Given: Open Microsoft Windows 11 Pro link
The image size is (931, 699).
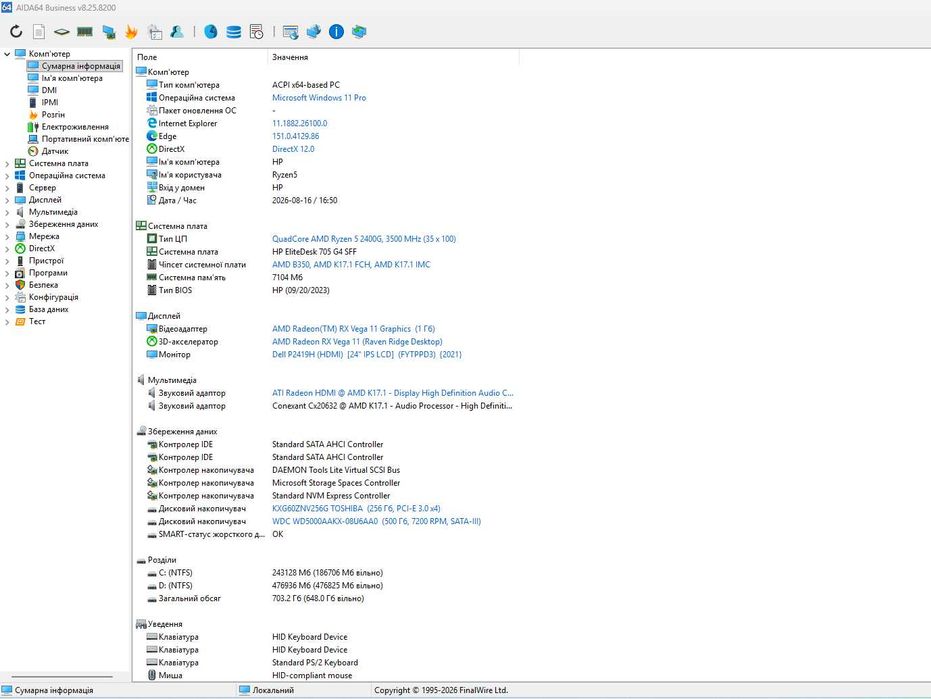Looking at the screenshot, I should click(x=319, y=97).
